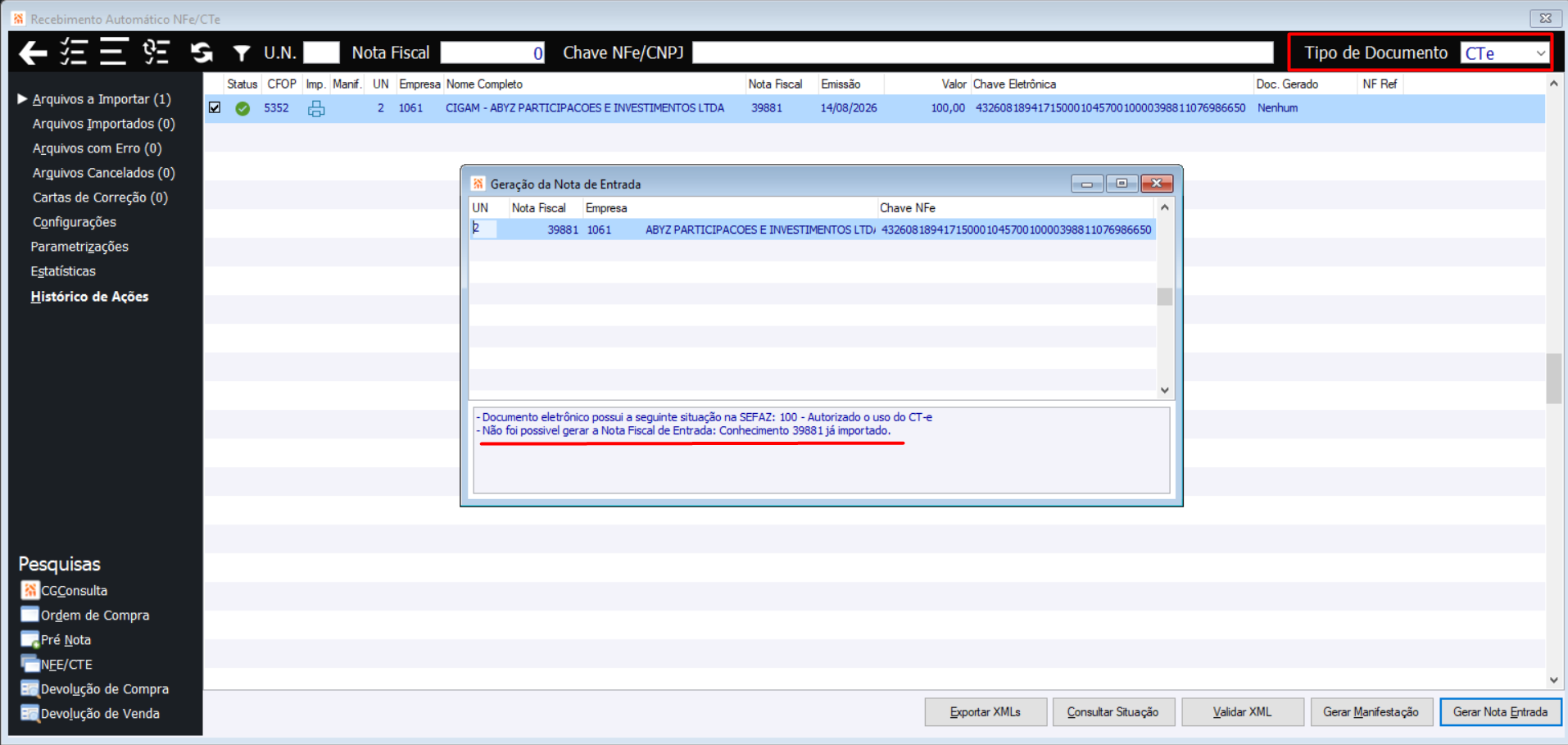The image size is (1568, 745).
Task: Click the '100,00' value cell
Action: click(x=948, y=108)
